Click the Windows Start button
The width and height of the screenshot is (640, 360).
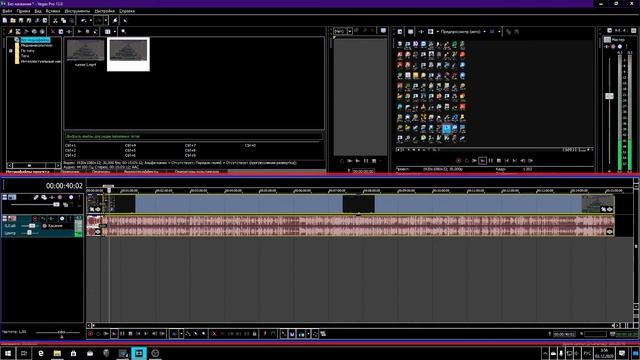tap(7, 353)
